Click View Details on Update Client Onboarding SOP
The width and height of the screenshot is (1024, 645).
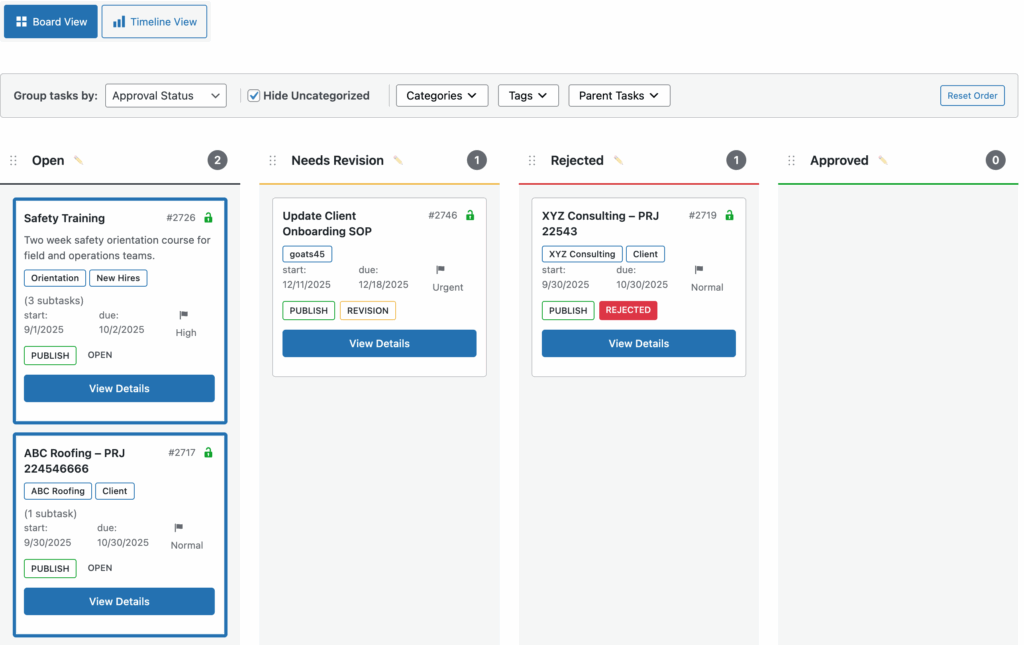pos(379,344)
